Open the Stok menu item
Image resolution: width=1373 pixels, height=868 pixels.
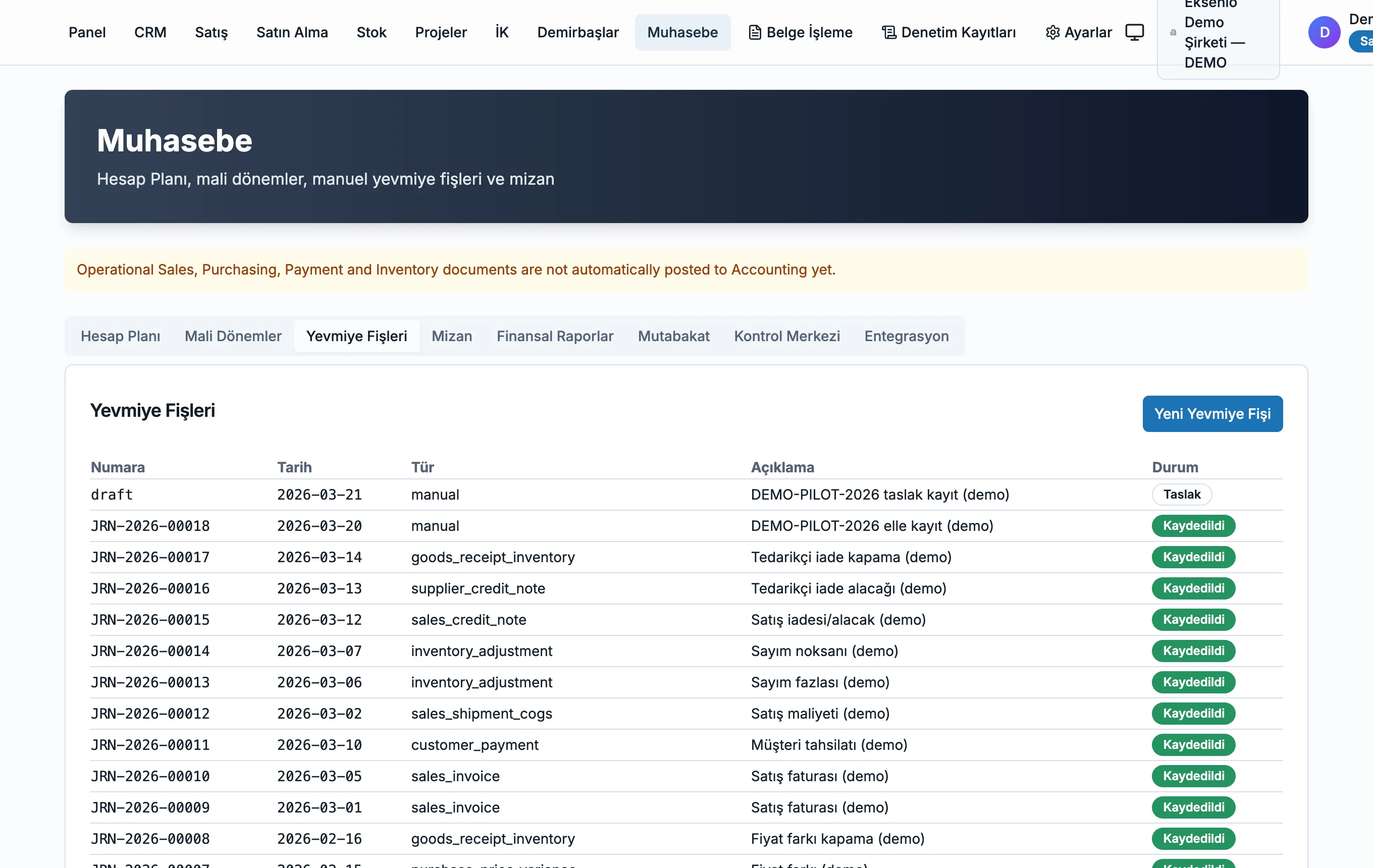pos(371,32)
